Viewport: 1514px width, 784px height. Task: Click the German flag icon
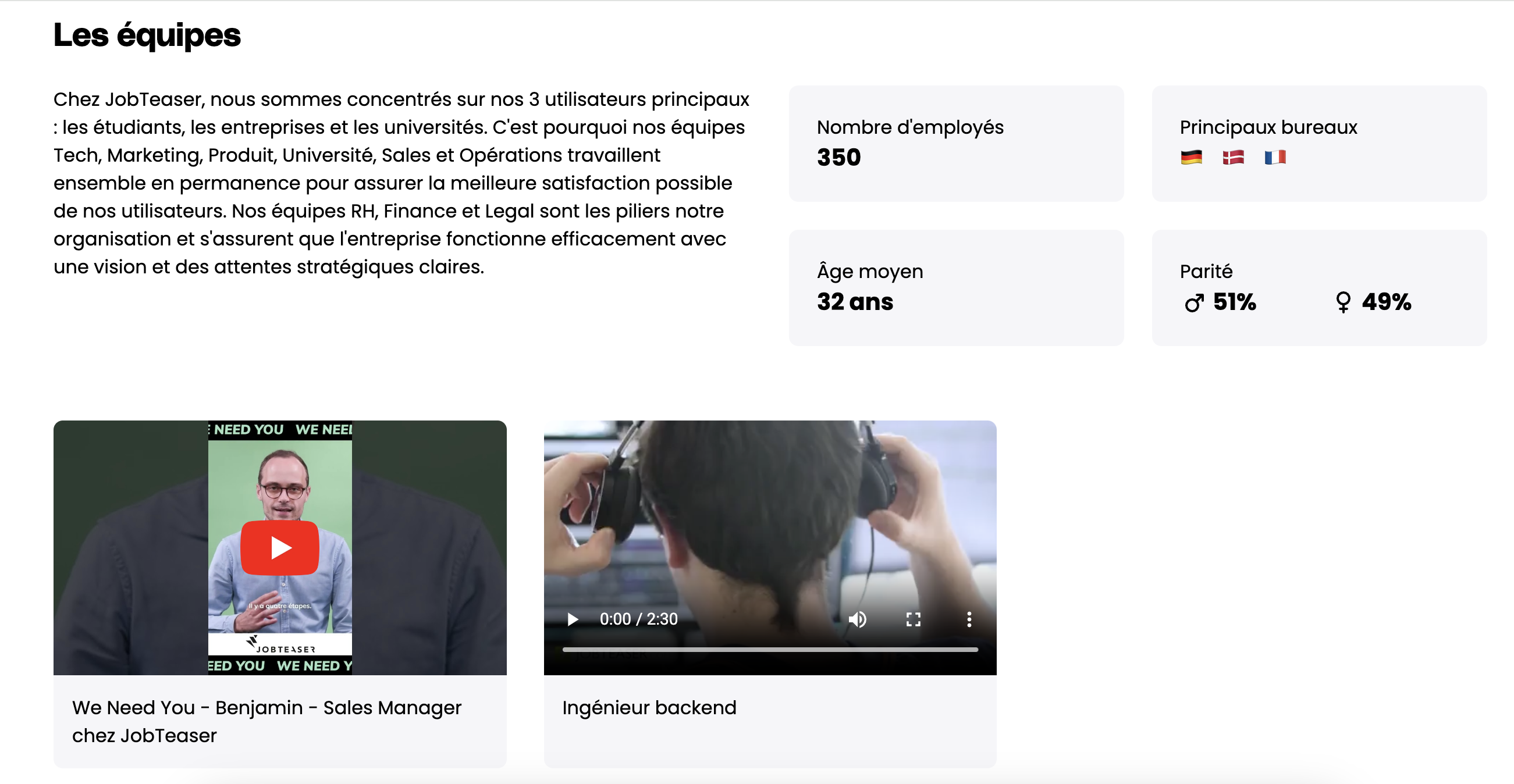click(1190, 158)
